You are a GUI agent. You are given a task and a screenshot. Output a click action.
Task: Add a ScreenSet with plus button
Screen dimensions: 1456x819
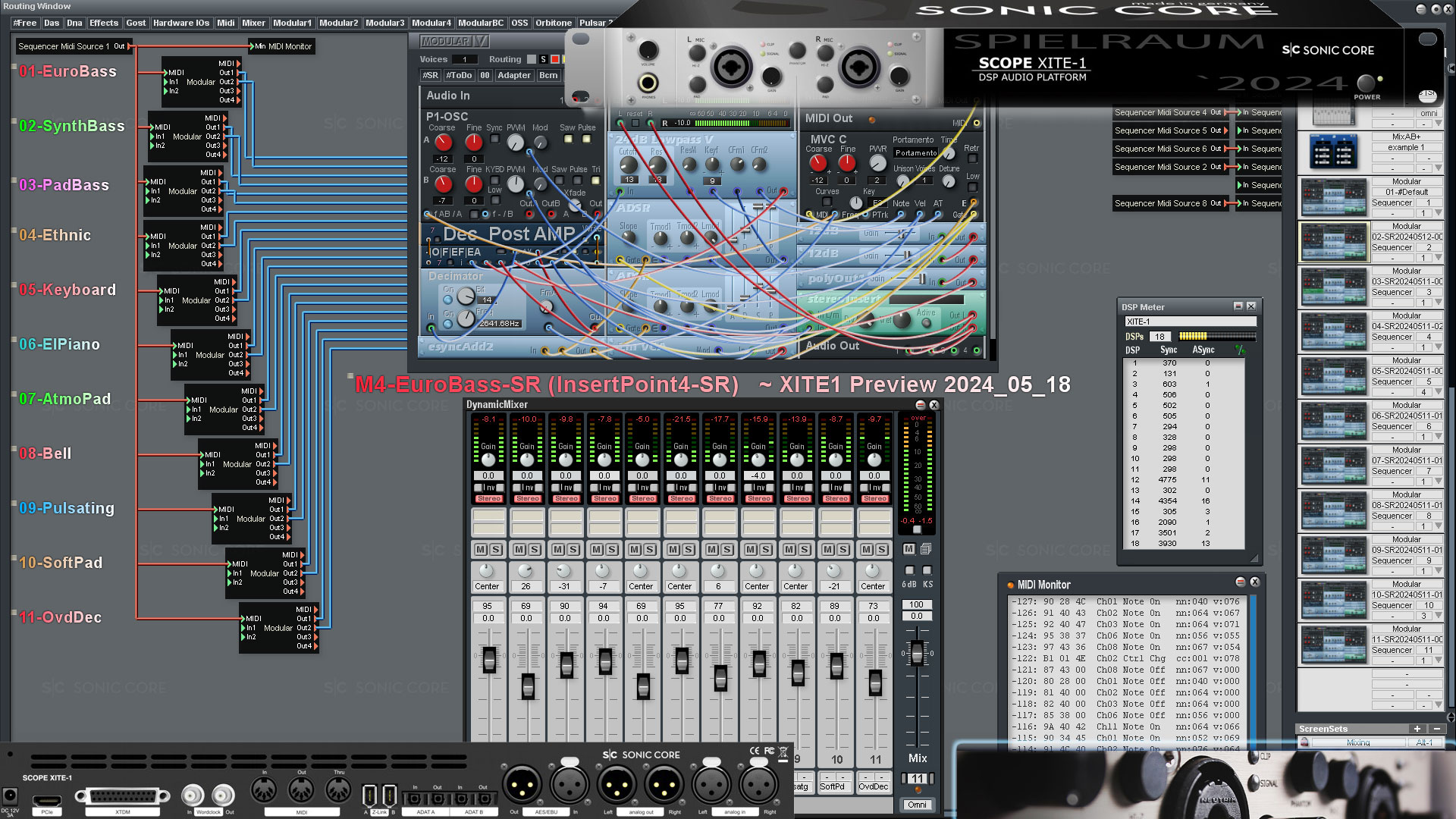pos(1417,729)
